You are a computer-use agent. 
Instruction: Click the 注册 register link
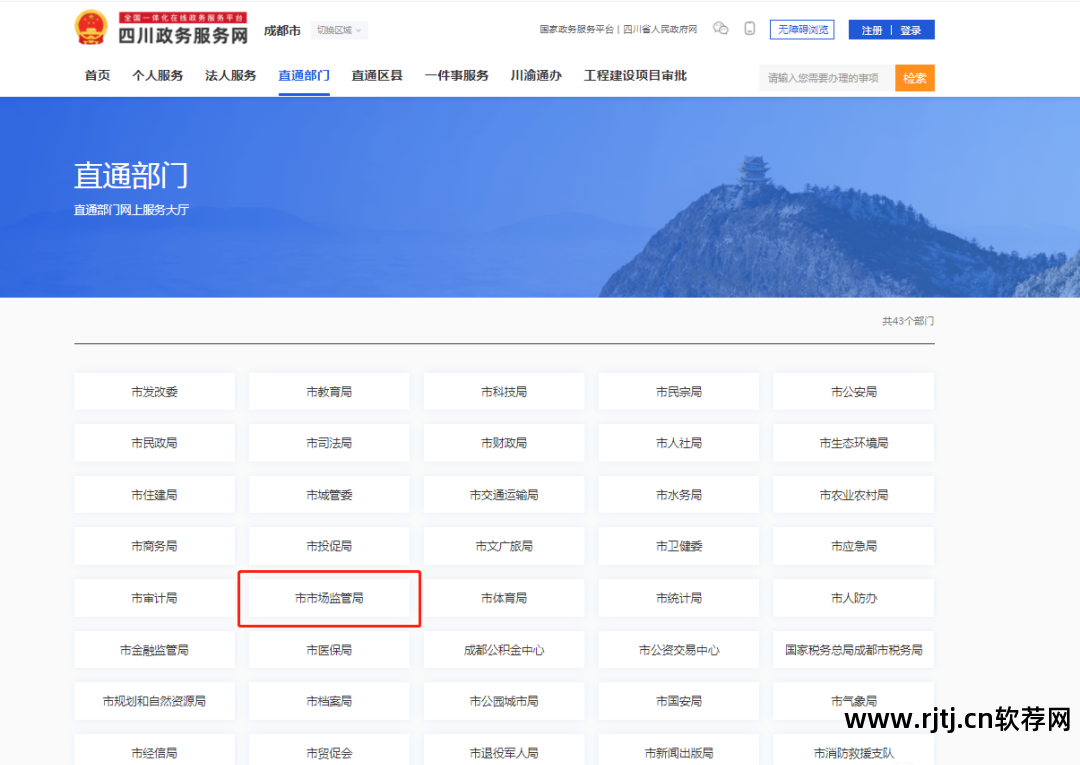(x=872, y=30)
